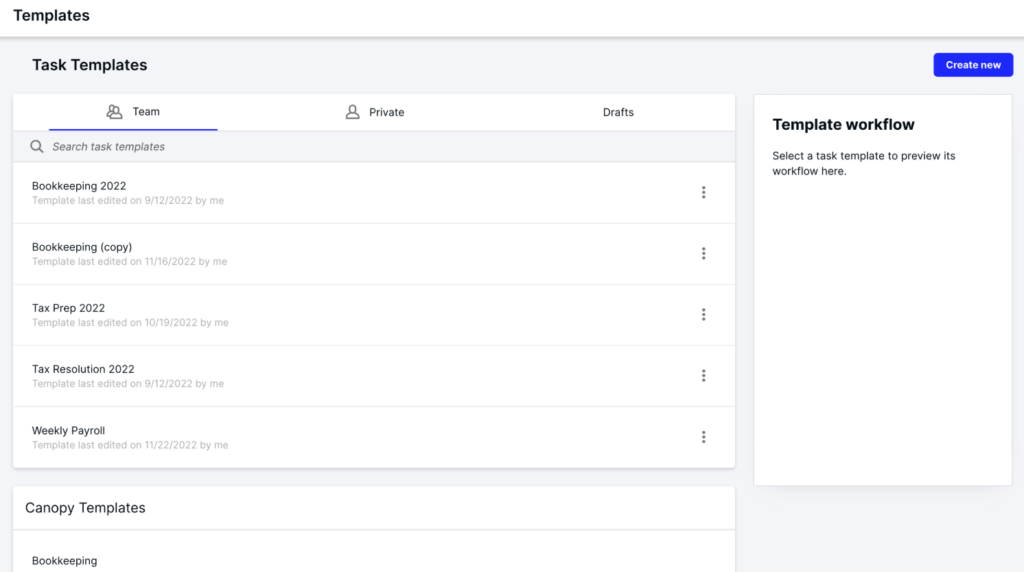Open options menu for Tax Prep 2022

(x=703, y=315)
